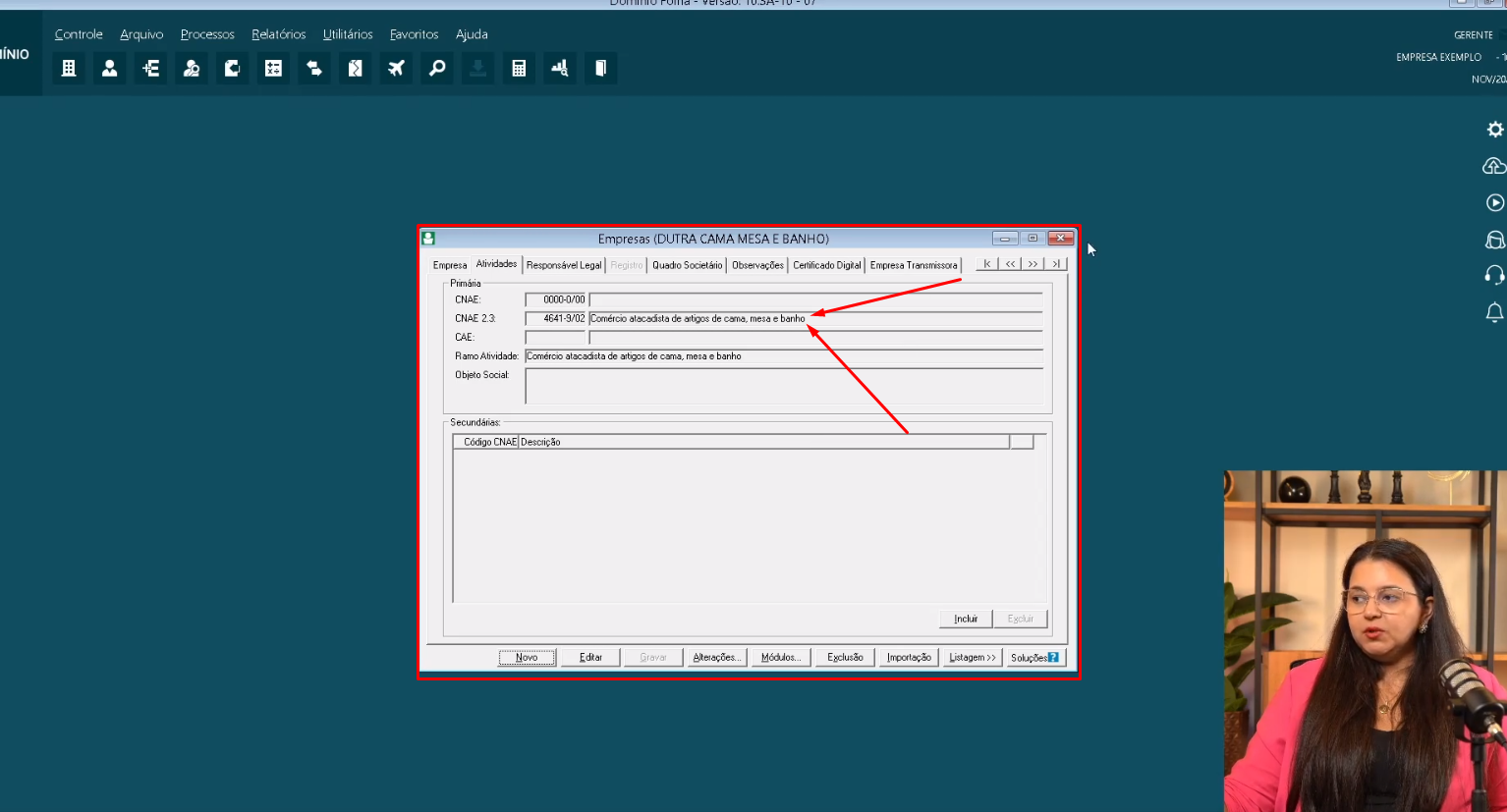Screen dimensions: 1507x812
Task: Click the empty CAE code field
Action: pyautogui.click(x=556, y=337)
